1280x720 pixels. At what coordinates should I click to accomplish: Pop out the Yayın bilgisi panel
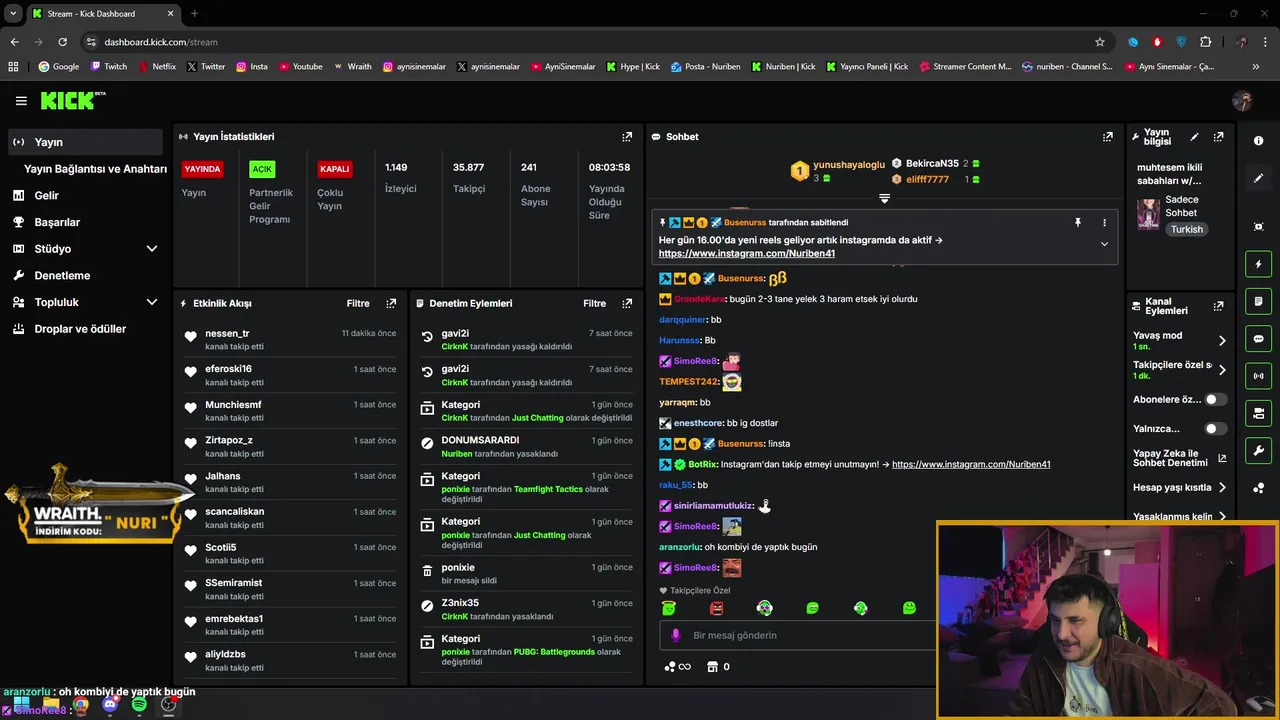[x=1218, y=137]
